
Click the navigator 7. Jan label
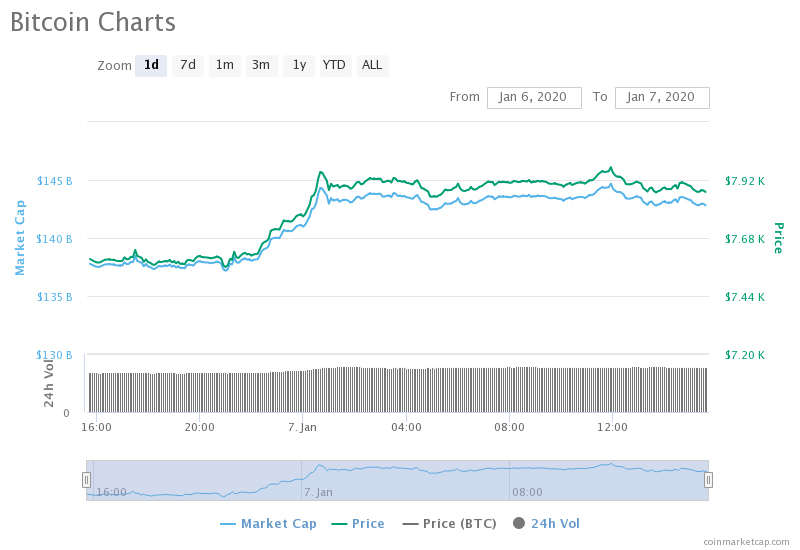click(318, 492)
